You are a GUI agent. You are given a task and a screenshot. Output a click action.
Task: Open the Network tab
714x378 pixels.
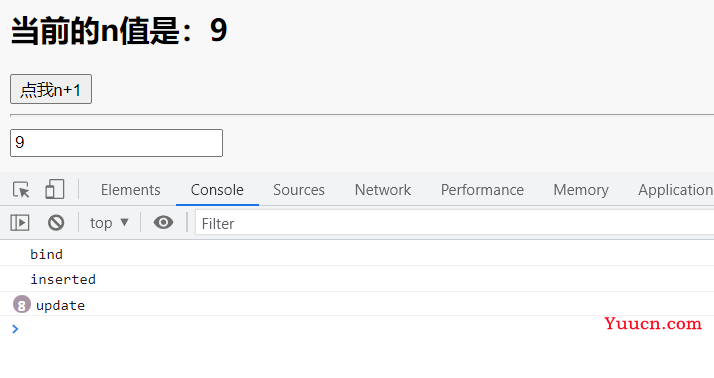[383, 189]
